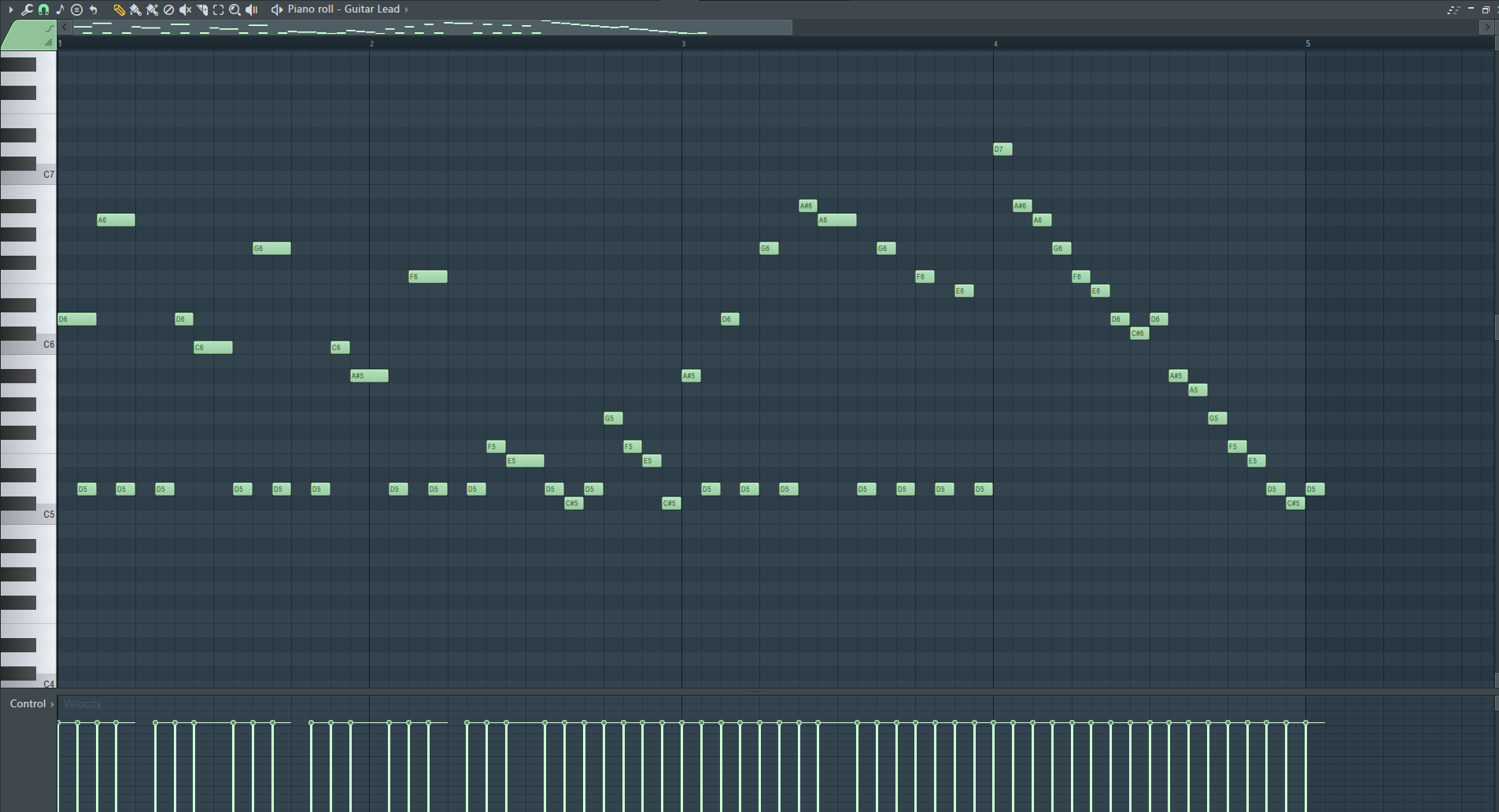The width and height of the screenshot is (1499, 812).
Task: Open the piano roll main menu arrow
Action: click(x=11, y=9)
